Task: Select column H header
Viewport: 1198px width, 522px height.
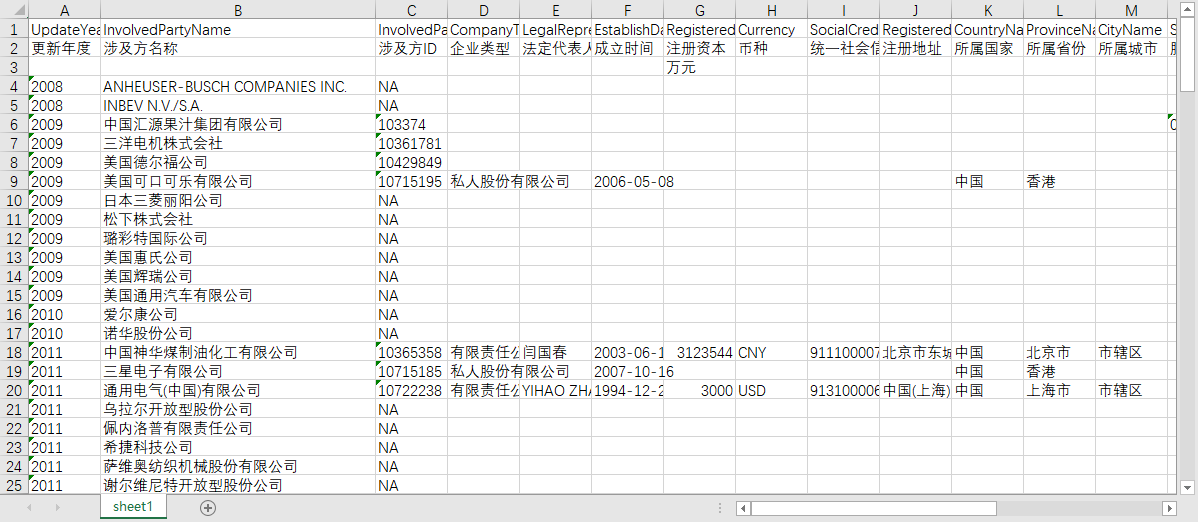Action: [771, 9]
